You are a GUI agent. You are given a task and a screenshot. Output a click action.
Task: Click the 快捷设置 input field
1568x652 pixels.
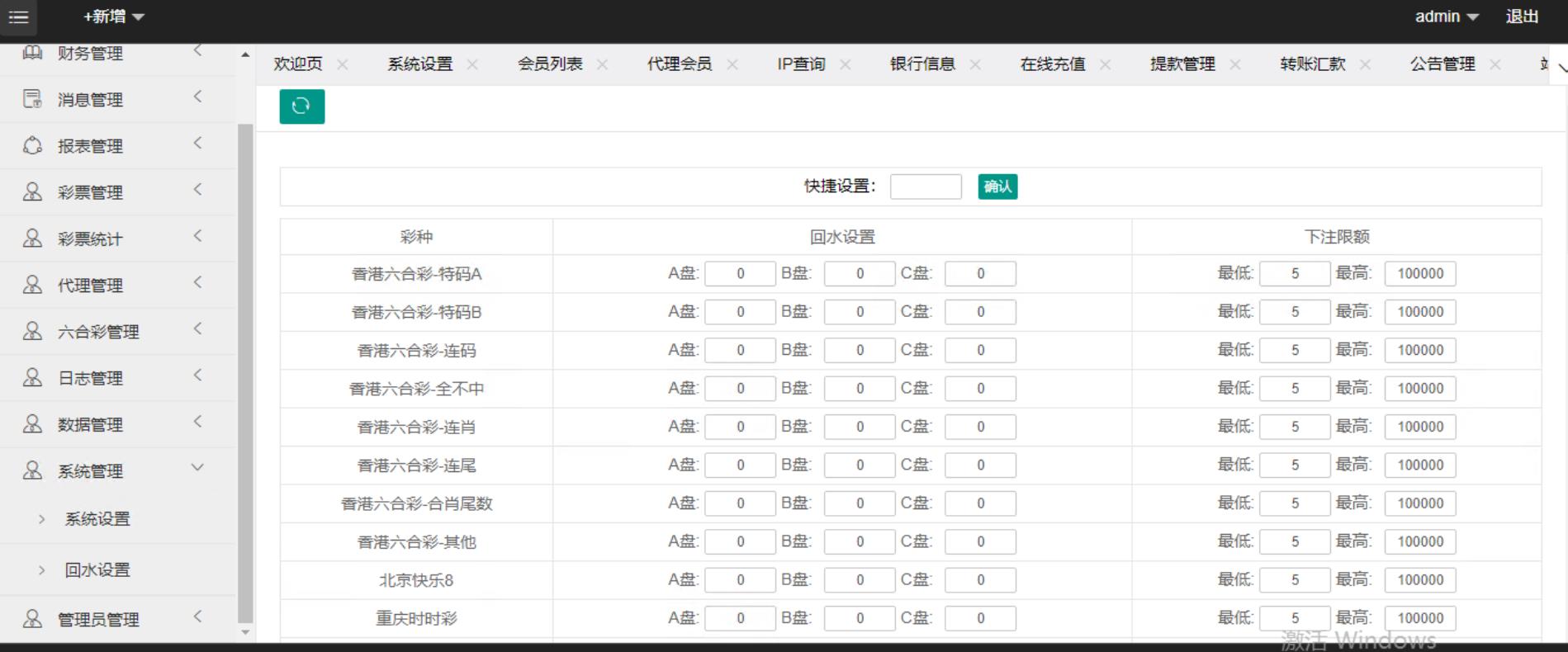(x=926, y=187)
